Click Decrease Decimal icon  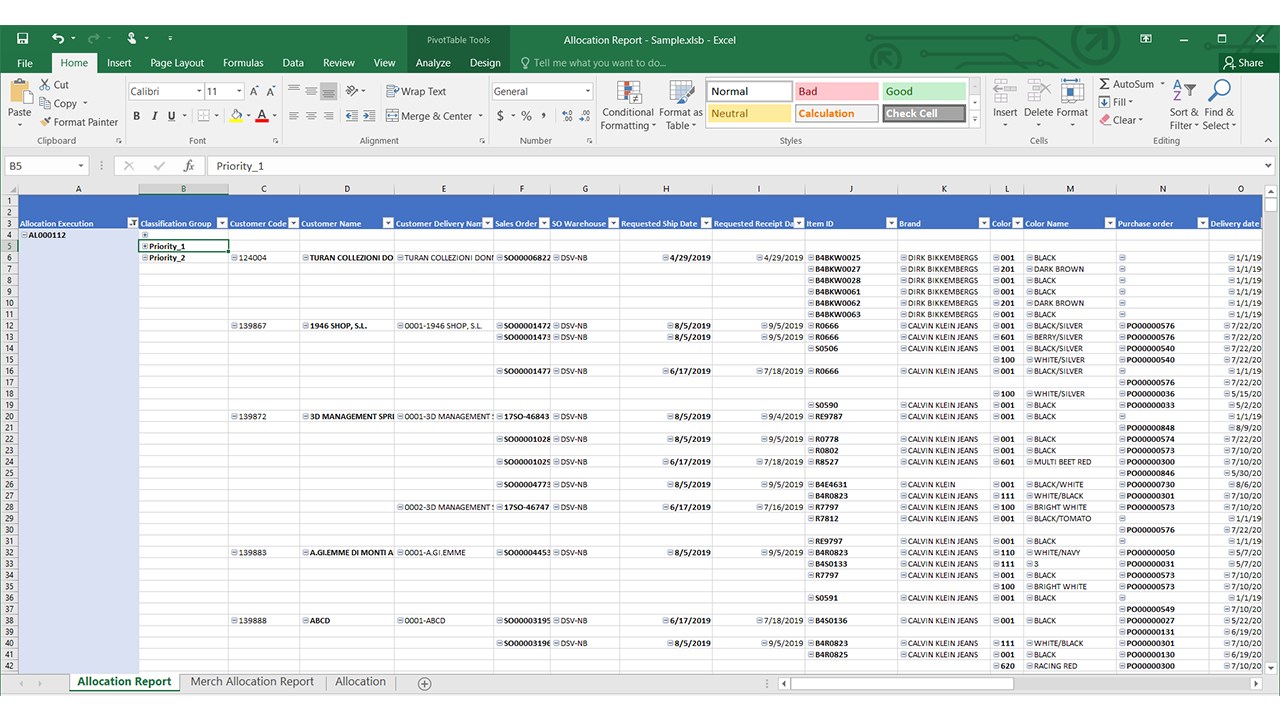[x=583, y=116]
